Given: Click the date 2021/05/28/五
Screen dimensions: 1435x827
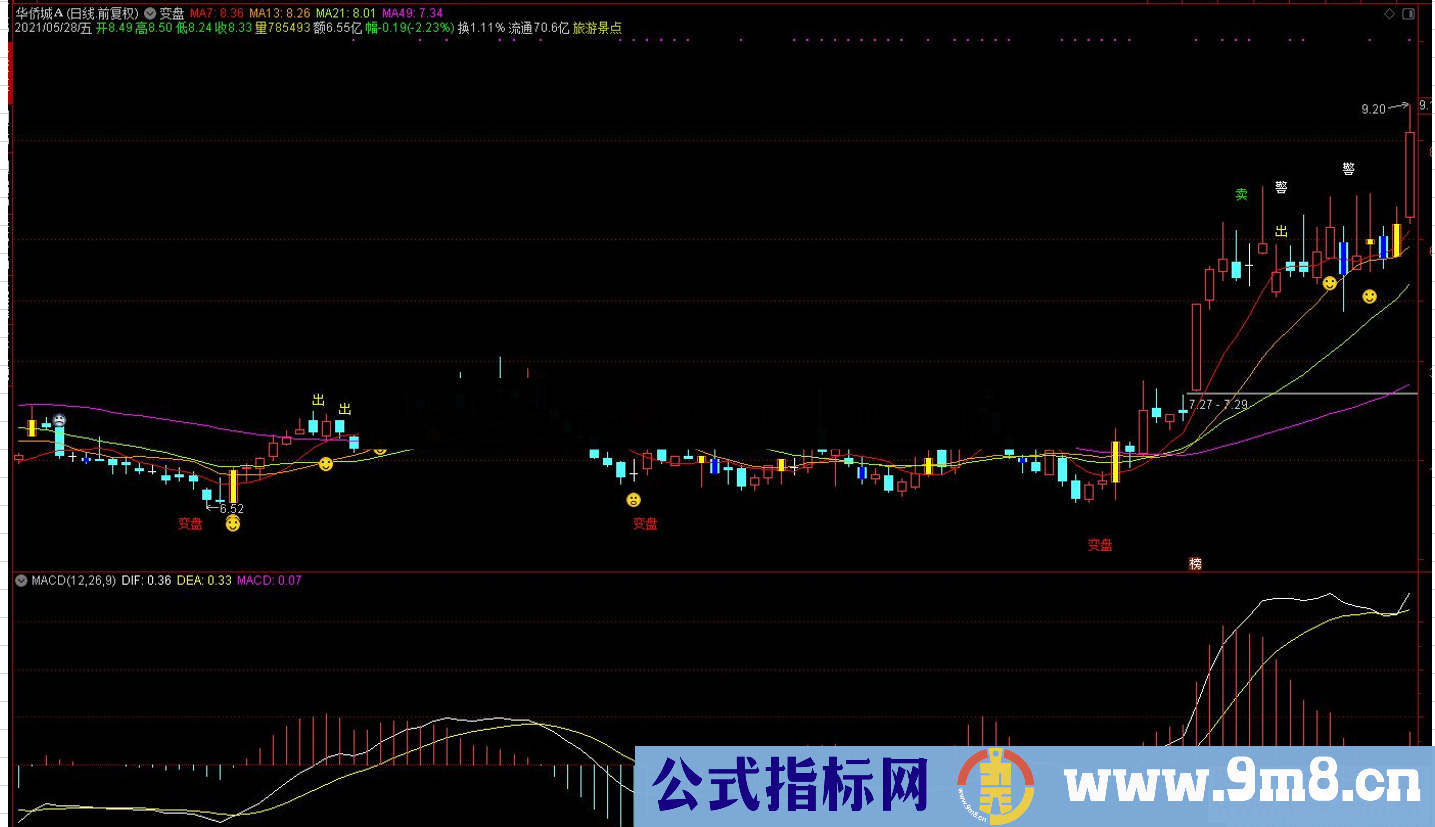Looking at the screenshot, I should (53, 28).
